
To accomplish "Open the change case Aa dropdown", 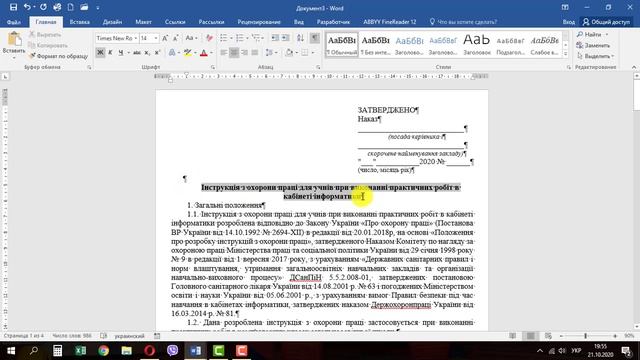I will 191,38.
